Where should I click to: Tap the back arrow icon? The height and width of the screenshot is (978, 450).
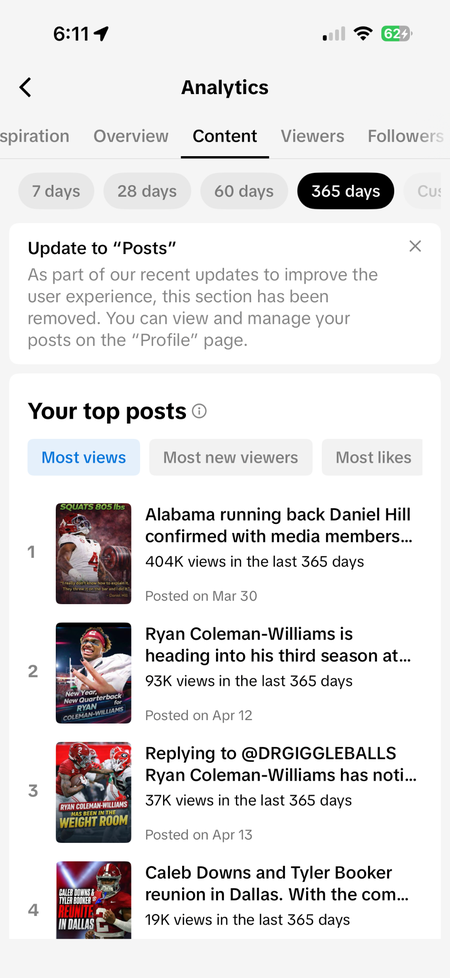tap(25, 87)
